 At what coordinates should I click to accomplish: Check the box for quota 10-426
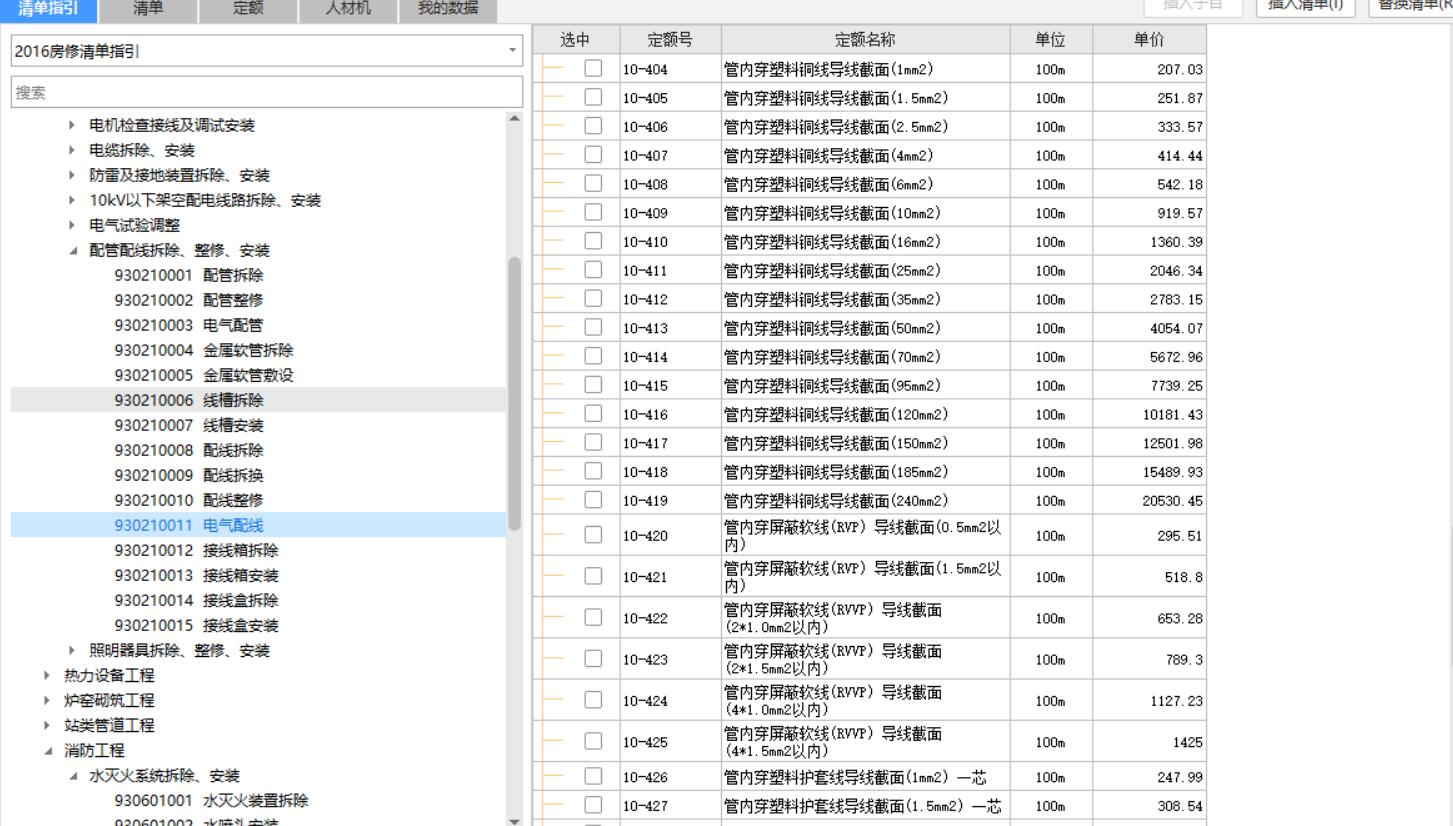(x=593, y=776)
